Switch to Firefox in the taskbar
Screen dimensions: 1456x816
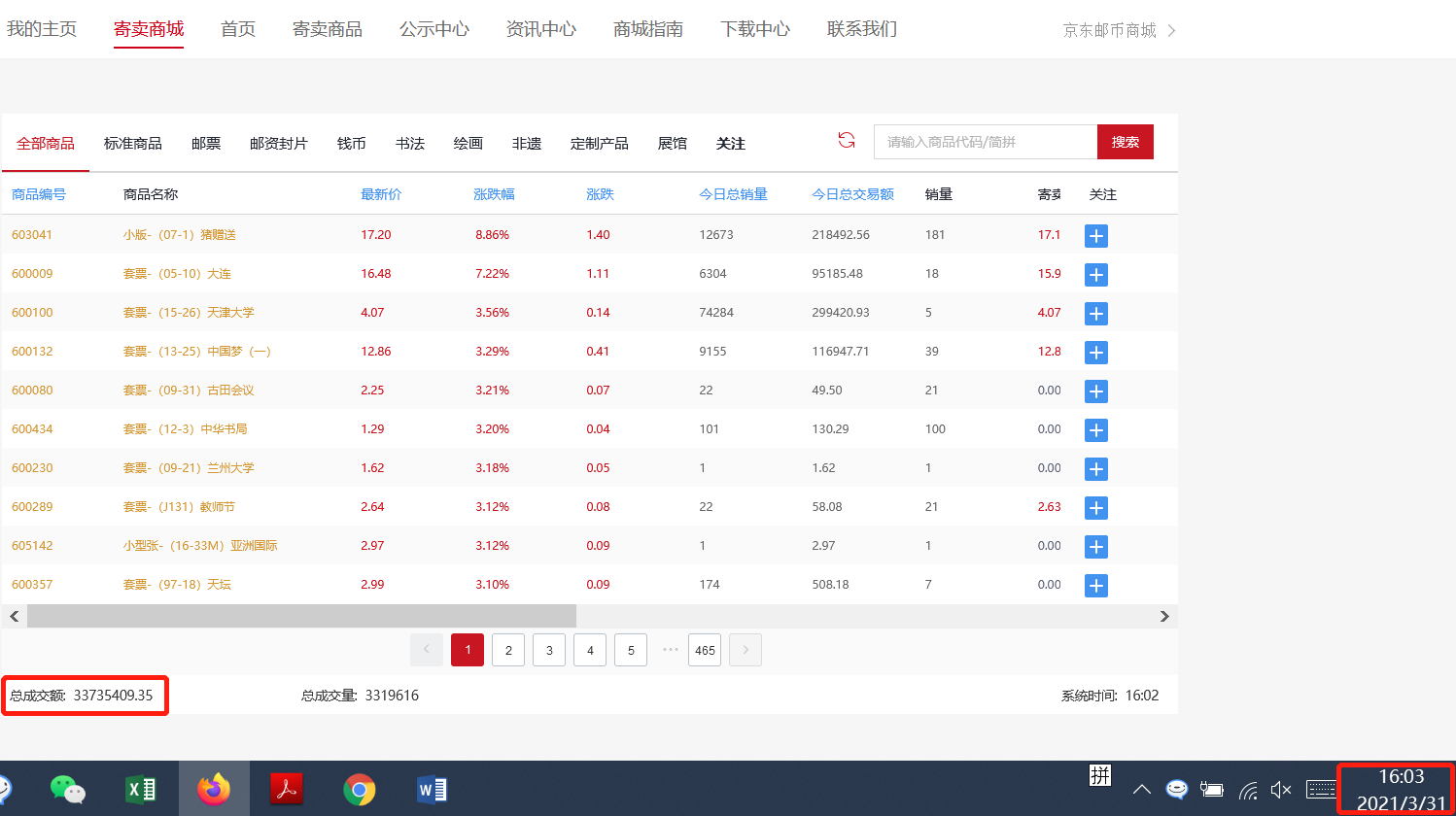pos(214,789)
